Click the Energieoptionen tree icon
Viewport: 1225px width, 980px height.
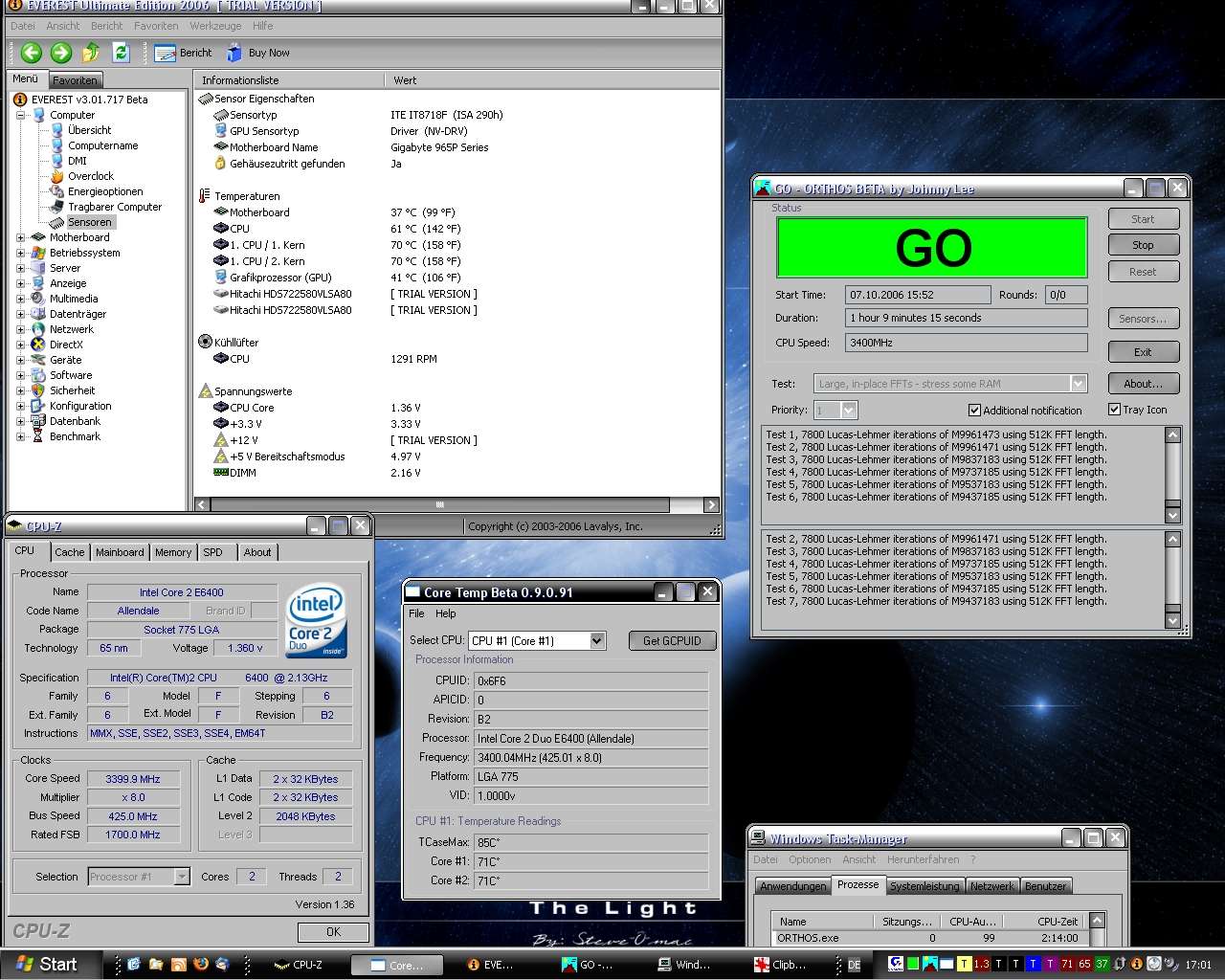click(57, 191)
